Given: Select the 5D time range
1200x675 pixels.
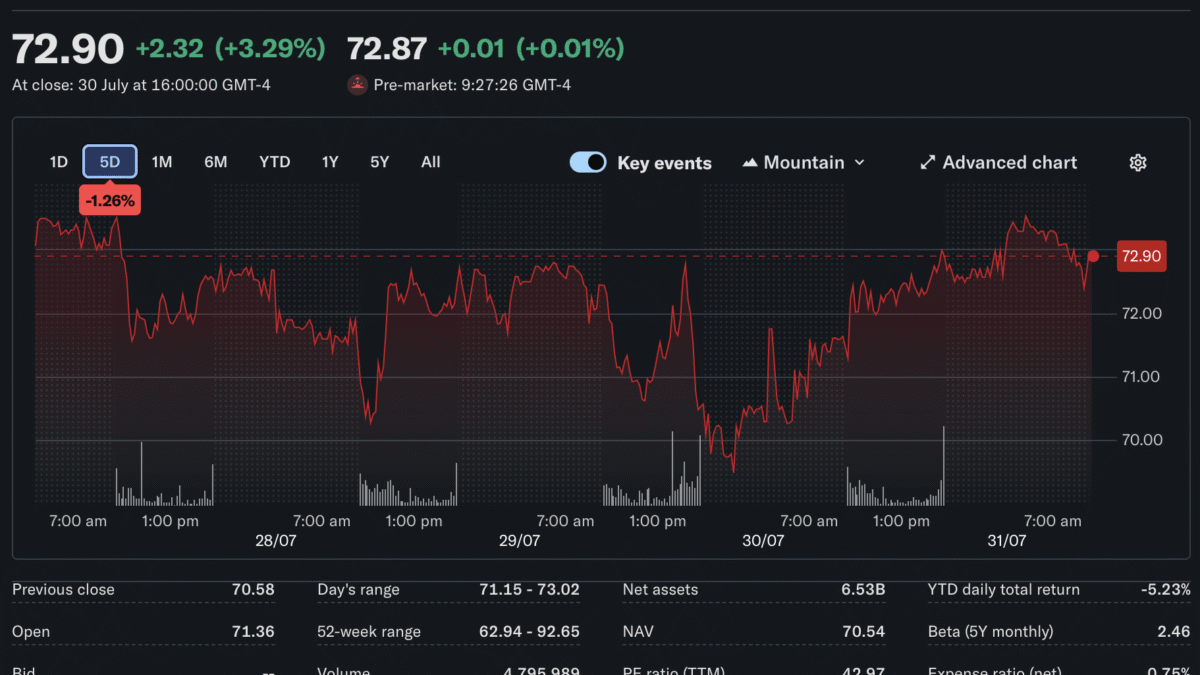Looking at the screenshot, I should tap(110, 162).
